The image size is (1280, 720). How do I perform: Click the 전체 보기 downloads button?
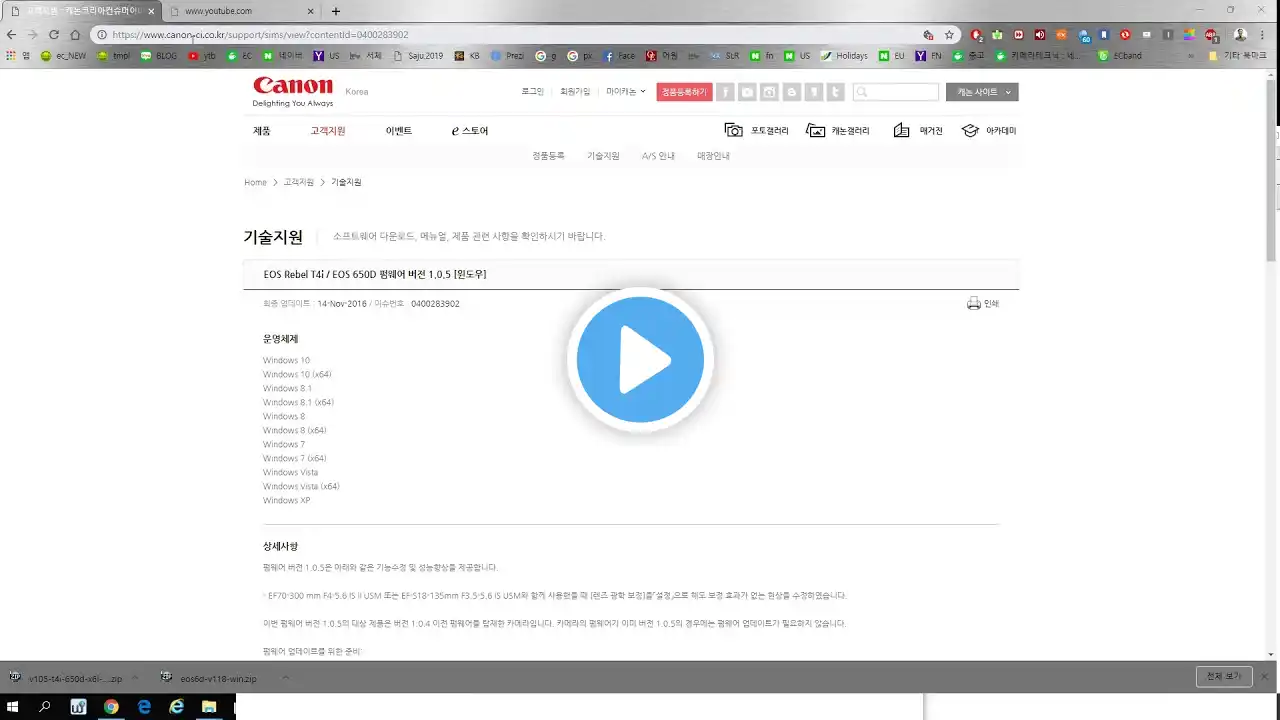(1224, 677)
